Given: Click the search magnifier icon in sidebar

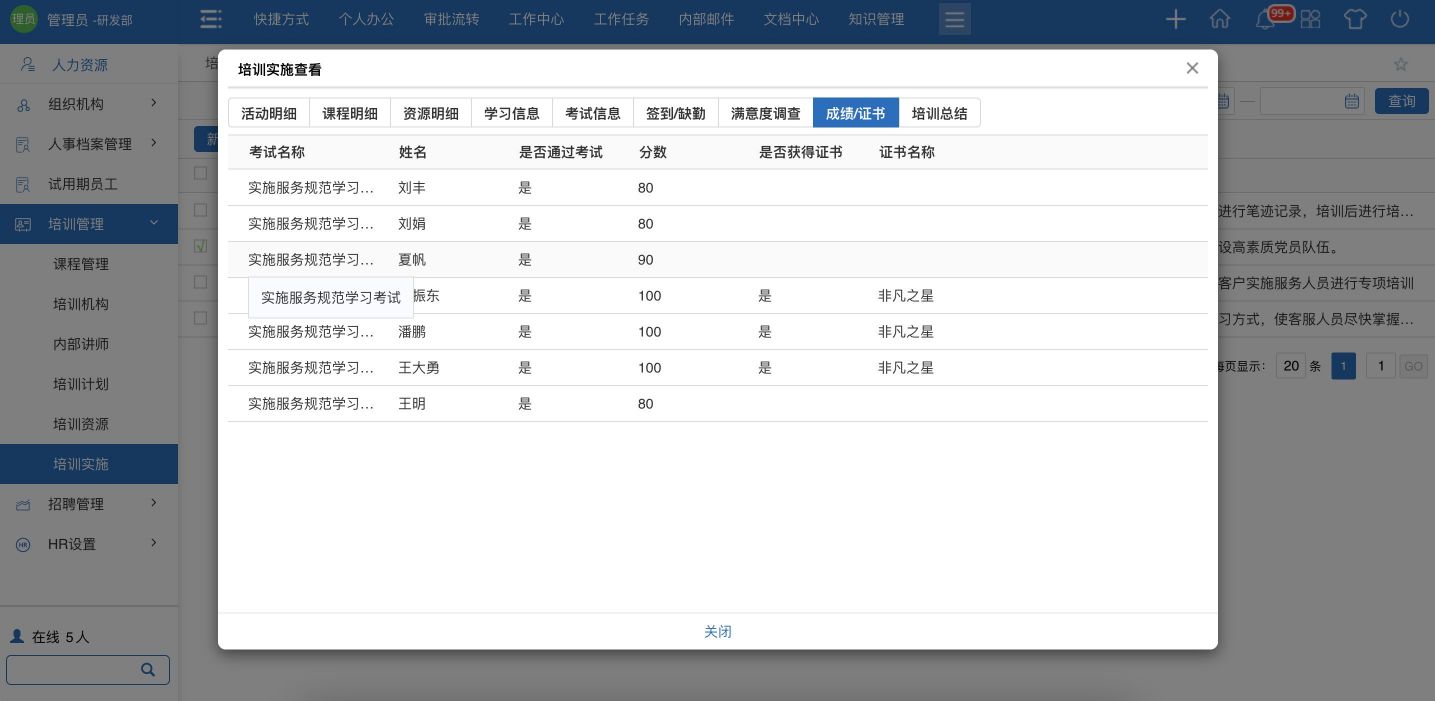Looking at the screenshot, I should click(148, 670).
